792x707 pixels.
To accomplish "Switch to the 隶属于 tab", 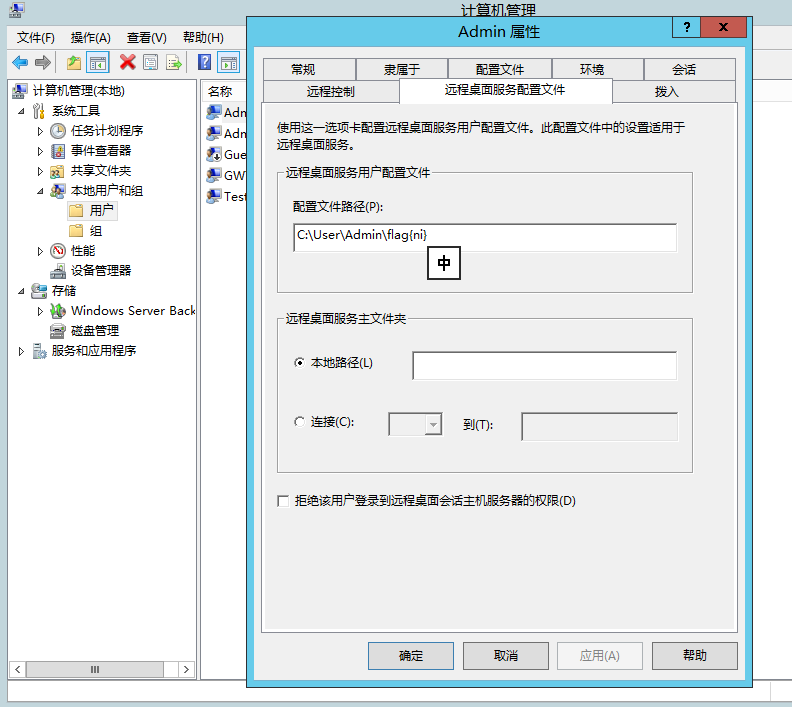I will (401, 69).
